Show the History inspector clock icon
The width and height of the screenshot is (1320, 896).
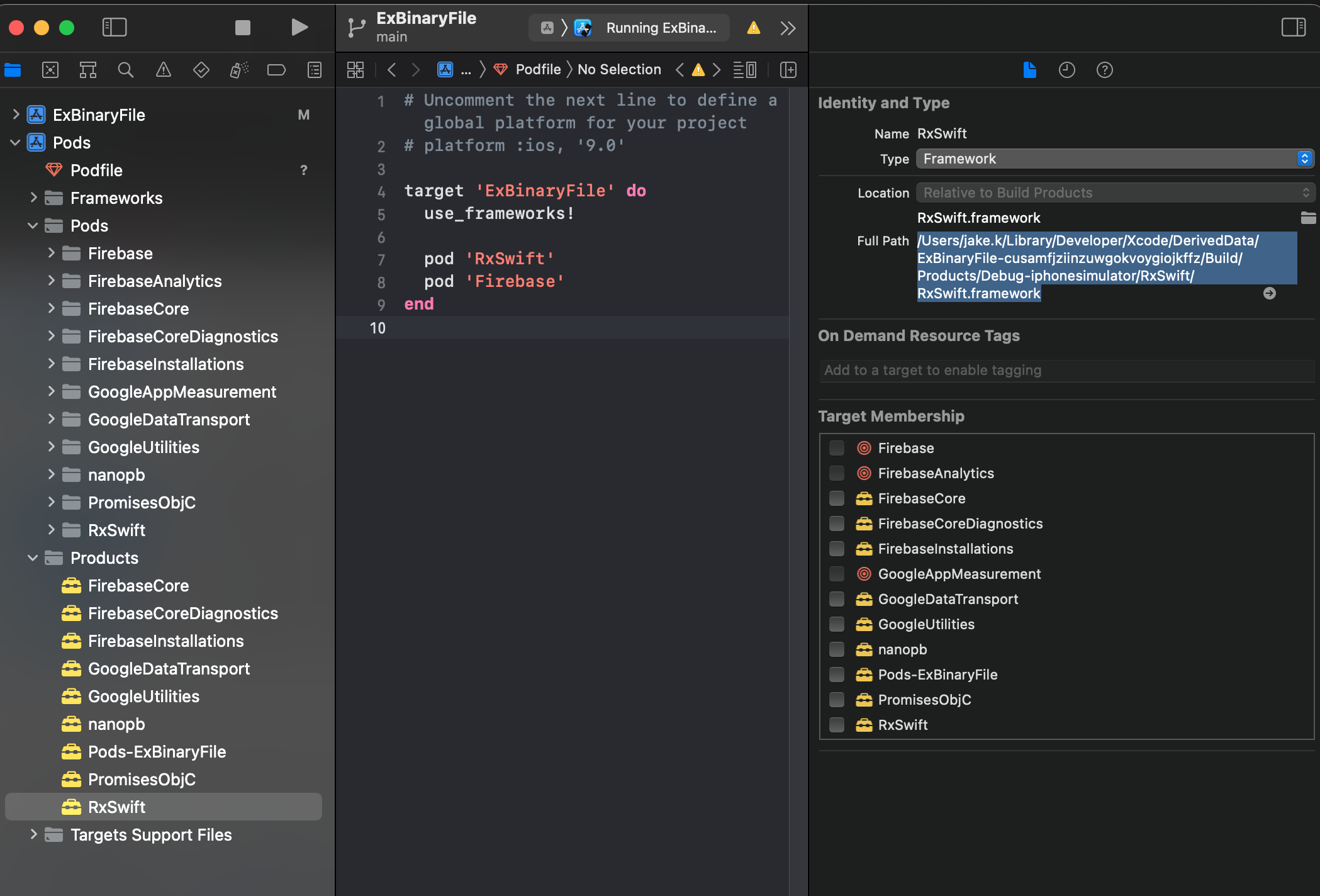(1066, 70)
